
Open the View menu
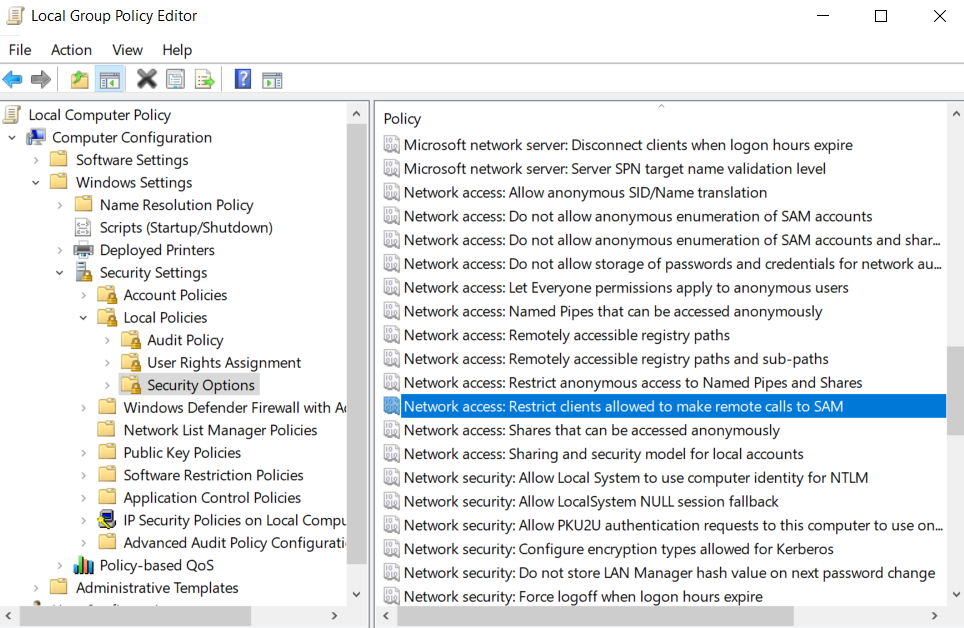click(x=127, y=50)
